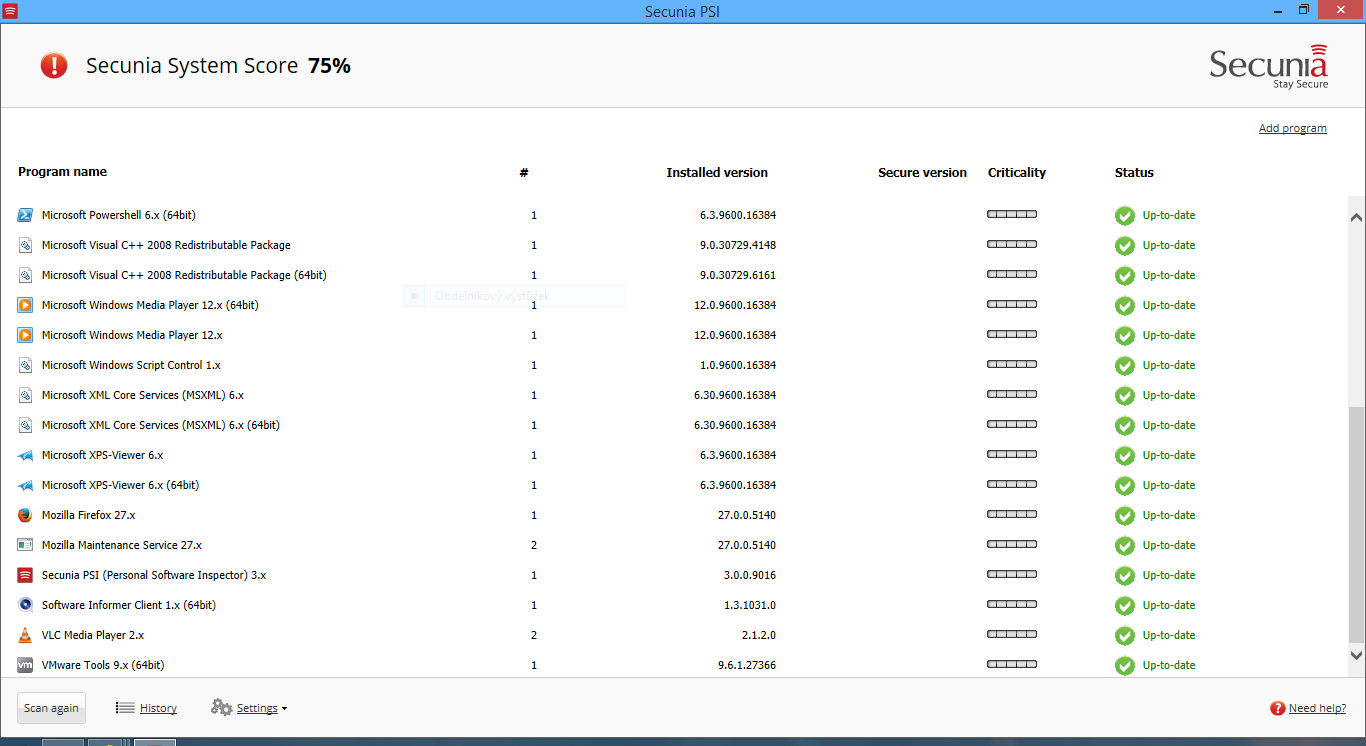The height and width of the screenshot is (746, 1366).
Task: Sort by the Program name column header
Action: [62, 172]
